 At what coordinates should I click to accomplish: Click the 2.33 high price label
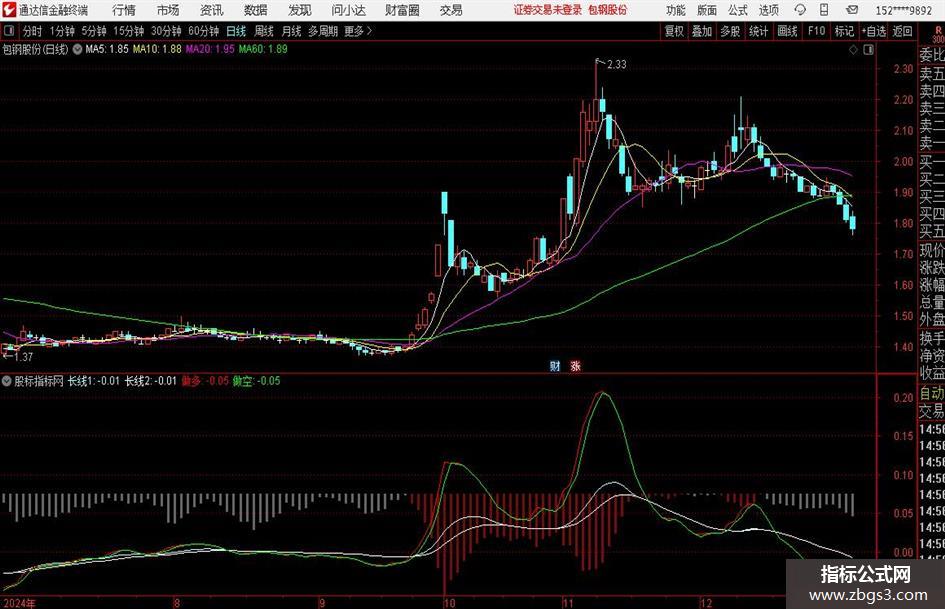(x=617, y=65)
